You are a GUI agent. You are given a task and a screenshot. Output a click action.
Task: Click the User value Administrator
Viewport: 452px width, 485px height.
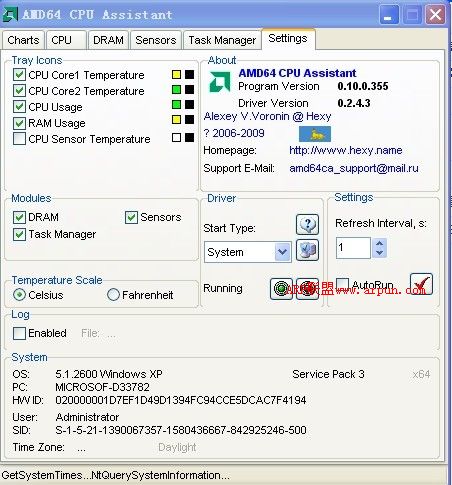tap(87, 417)
